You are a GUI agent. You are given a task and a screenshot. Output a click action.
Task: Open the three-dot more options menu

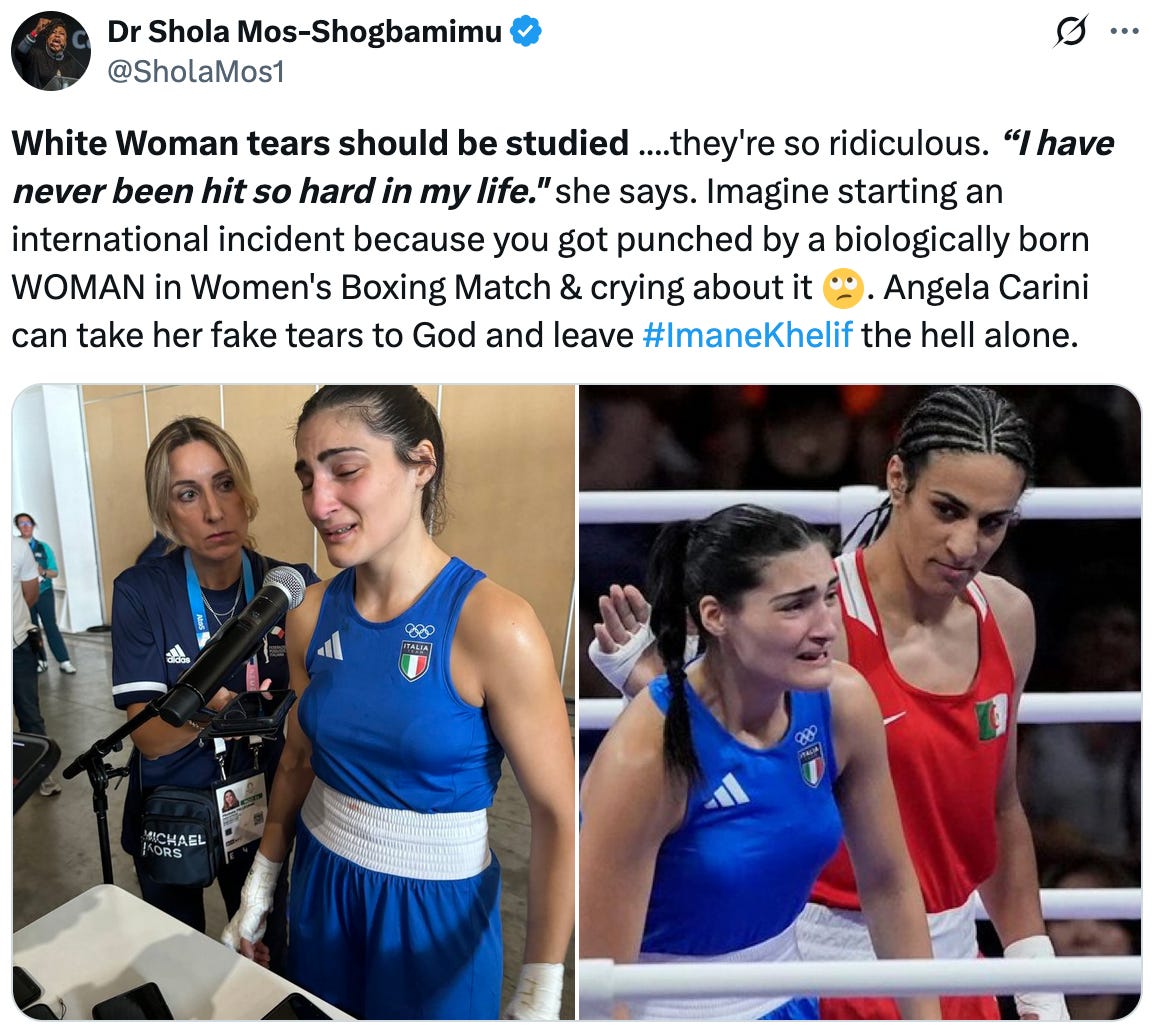pyautogui.click(x=1124, y=32)
